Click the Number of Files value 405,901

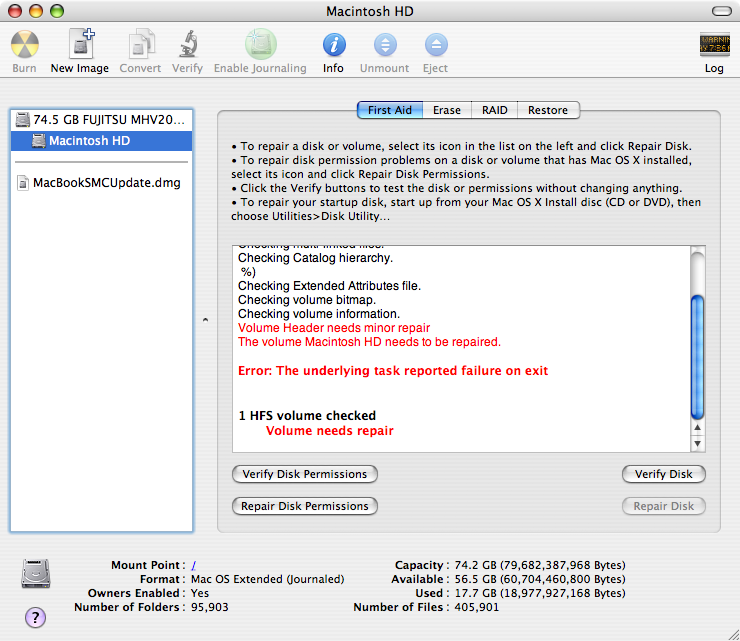[476, 607]
